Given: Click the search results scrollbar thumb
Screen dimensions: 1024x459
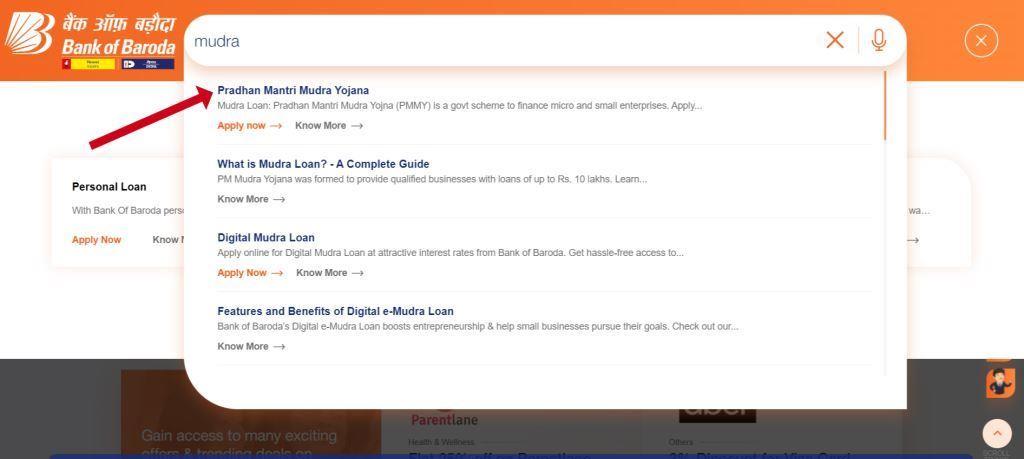Looking at the screenshot, I should (x=885, y=105).
